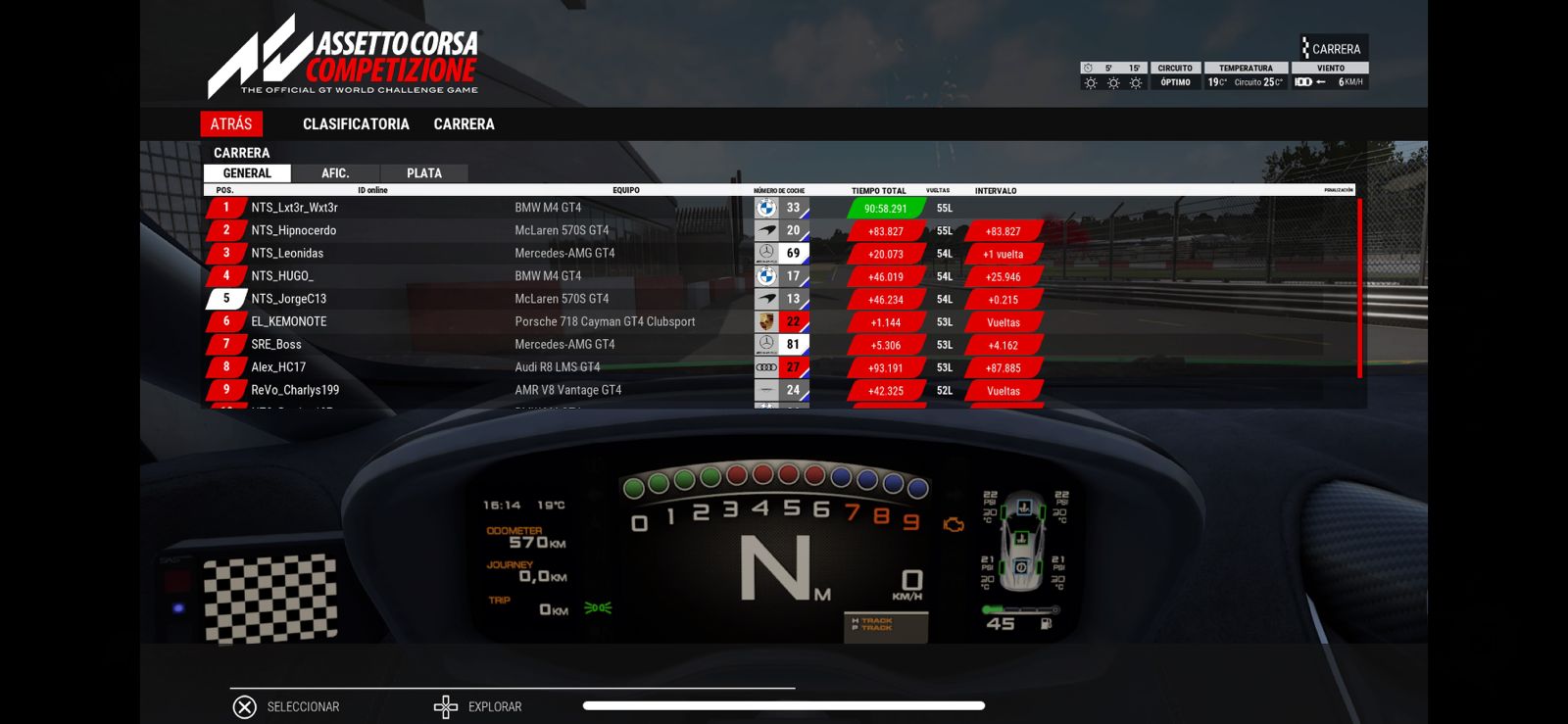The height and width of the screenshot is (724, 1568).
Task: Click the +4.162 interval cell
Action: point(1003,346)
